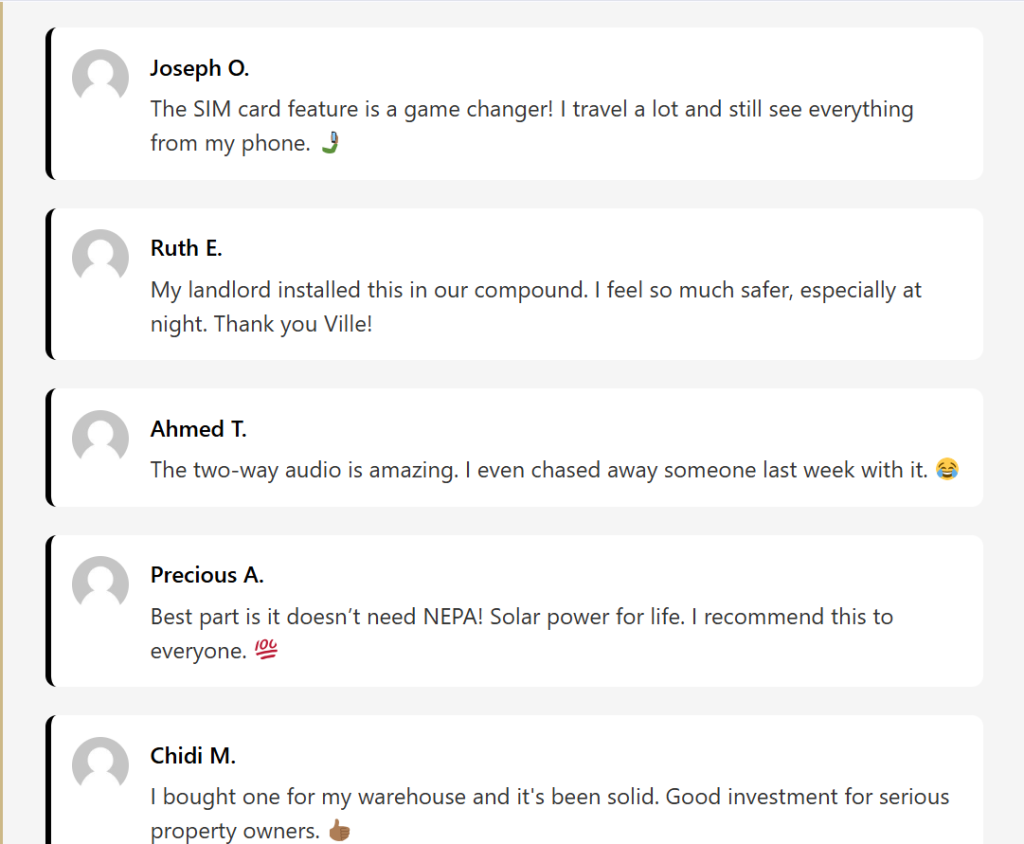Click the name Precious A.
This screenshot has height=844, width=1024.
(207, 575)
